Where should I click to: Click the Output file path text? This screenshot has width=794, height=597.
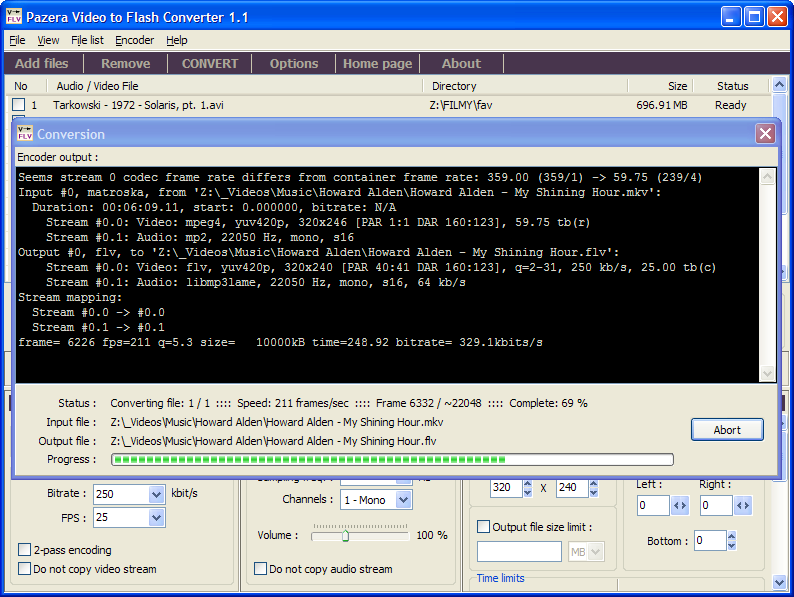coord(273,441)
